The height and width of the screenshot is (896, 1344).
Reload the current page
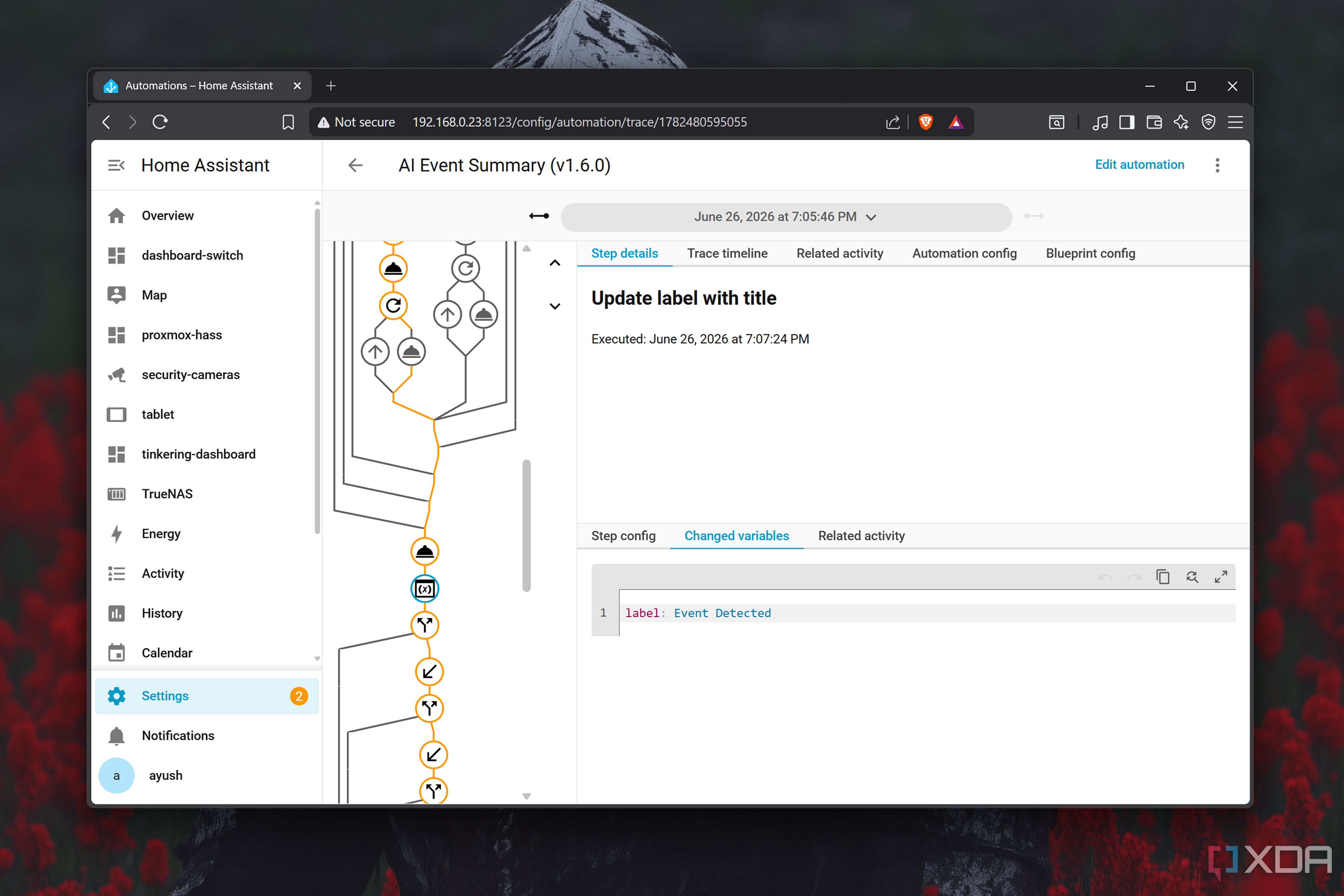(160, 122)
